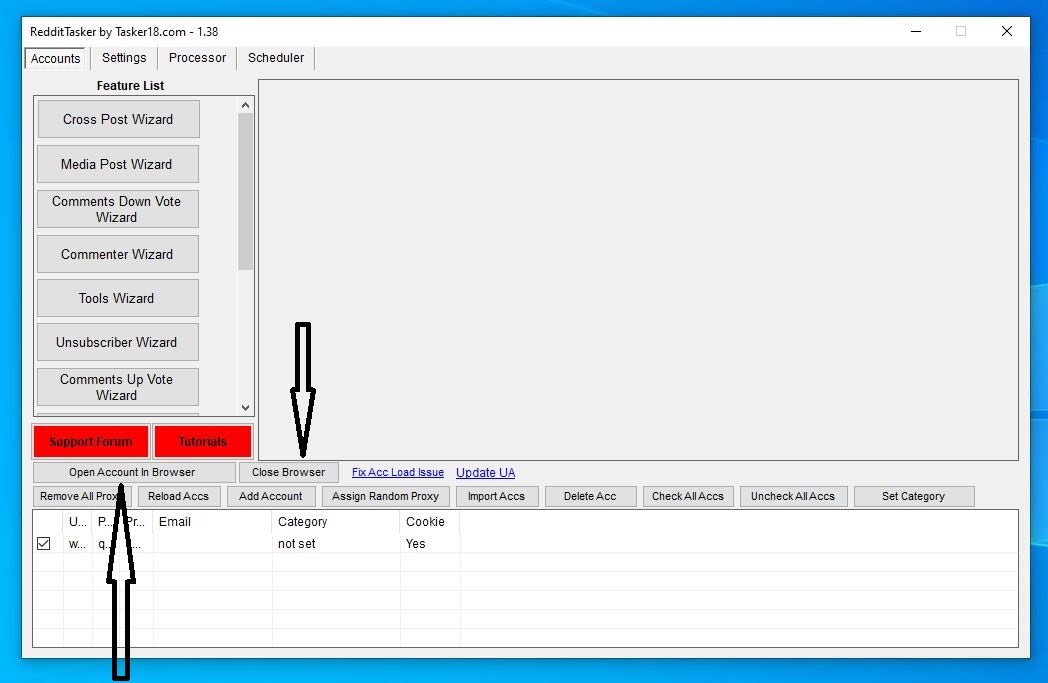Open Comments Up Vote Wizard
The image size is (1048, 683).
(118, 387)
